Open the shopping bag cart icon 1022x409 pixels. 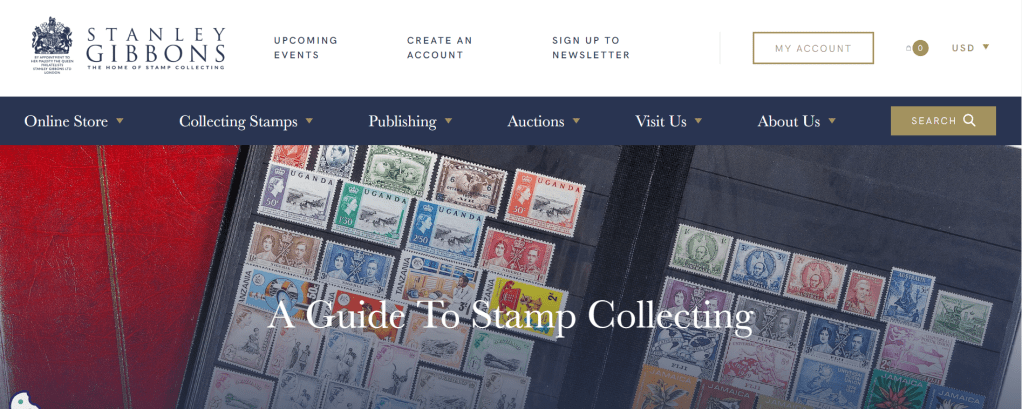909,48
